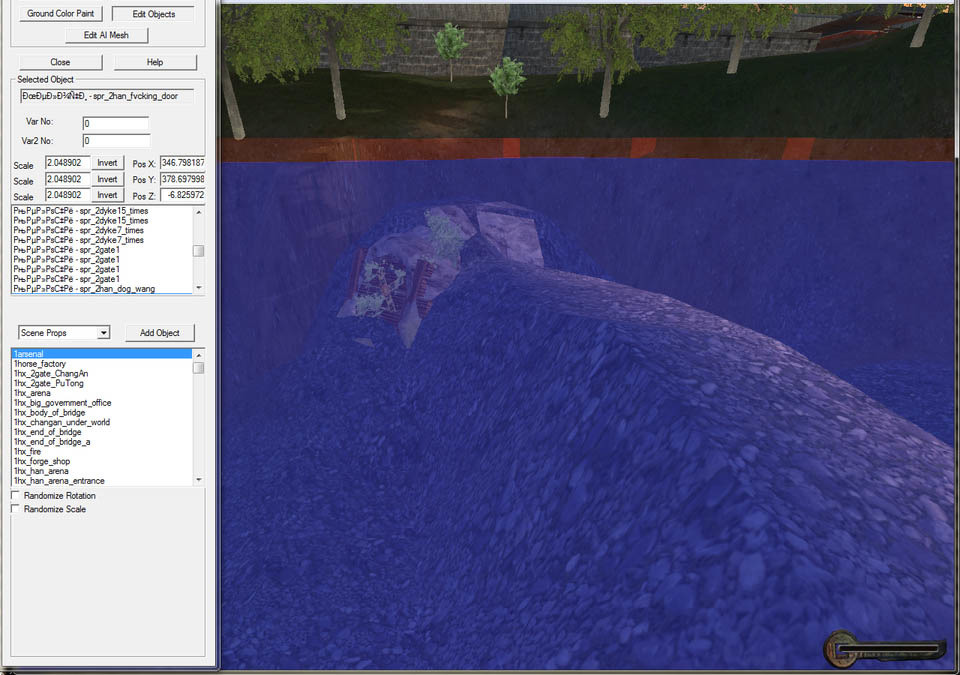This screenshot has height=675, width=960.
Task: Click the Close button in the editor panel
Action: coord(60,62)
